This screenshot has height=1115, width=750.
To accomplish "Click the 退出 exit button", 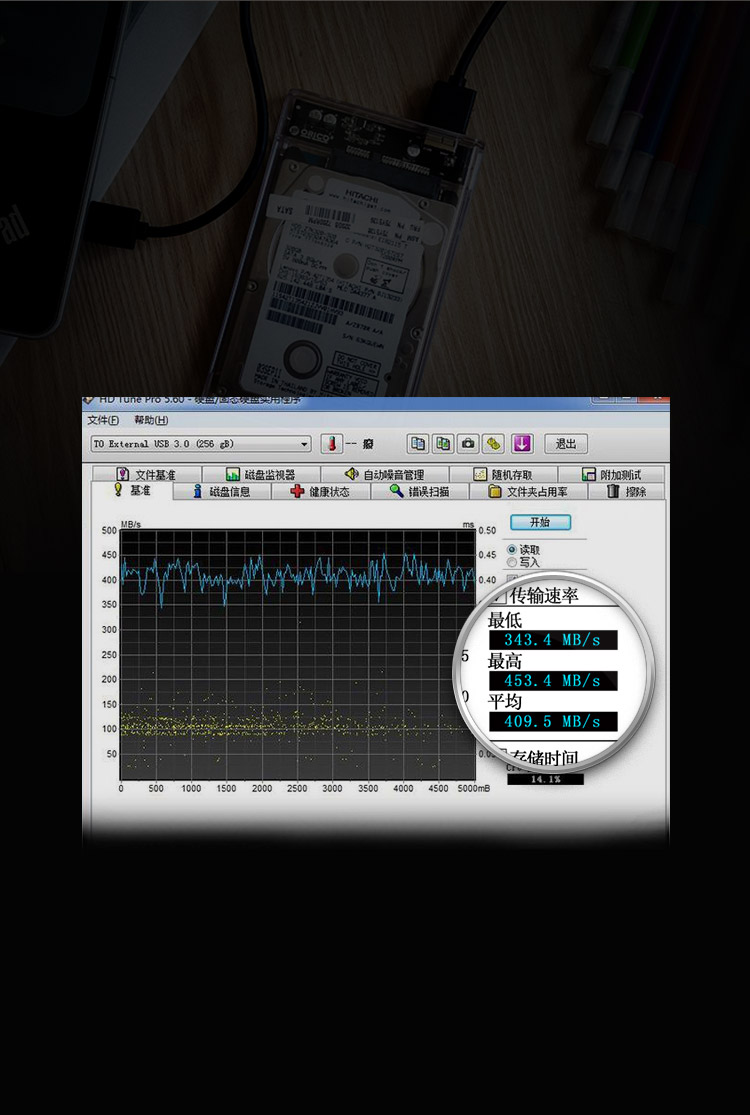I will point(566,444).
